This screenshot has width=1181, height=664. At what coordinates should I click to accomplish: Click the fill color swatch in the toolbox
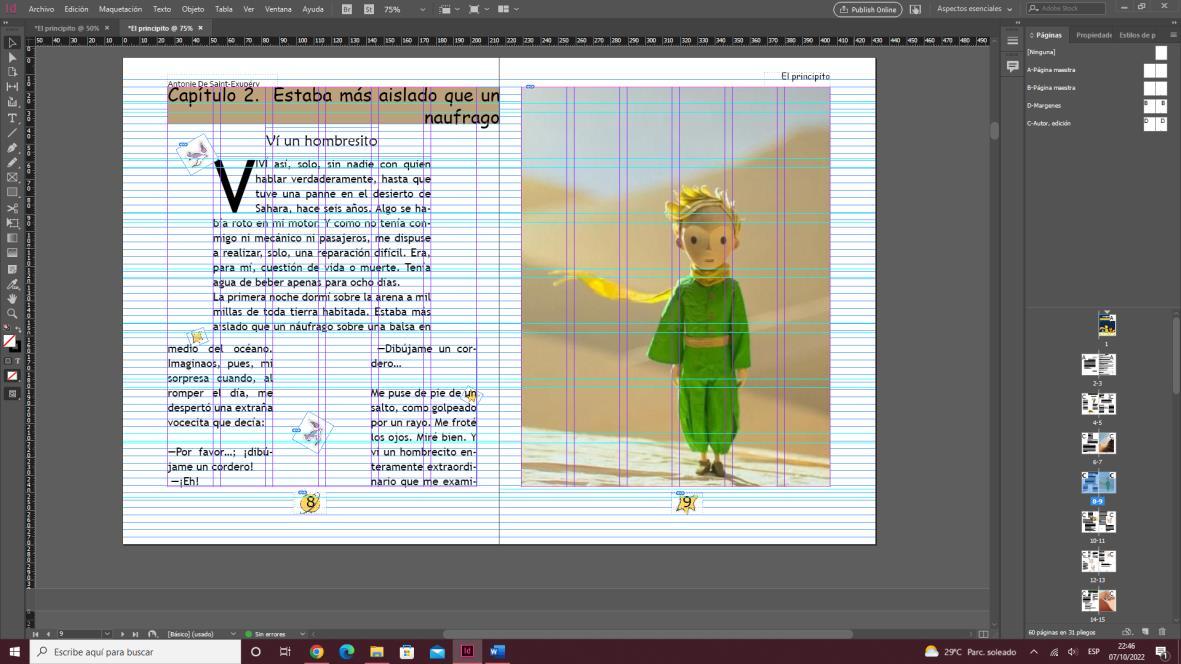(9, 340)
